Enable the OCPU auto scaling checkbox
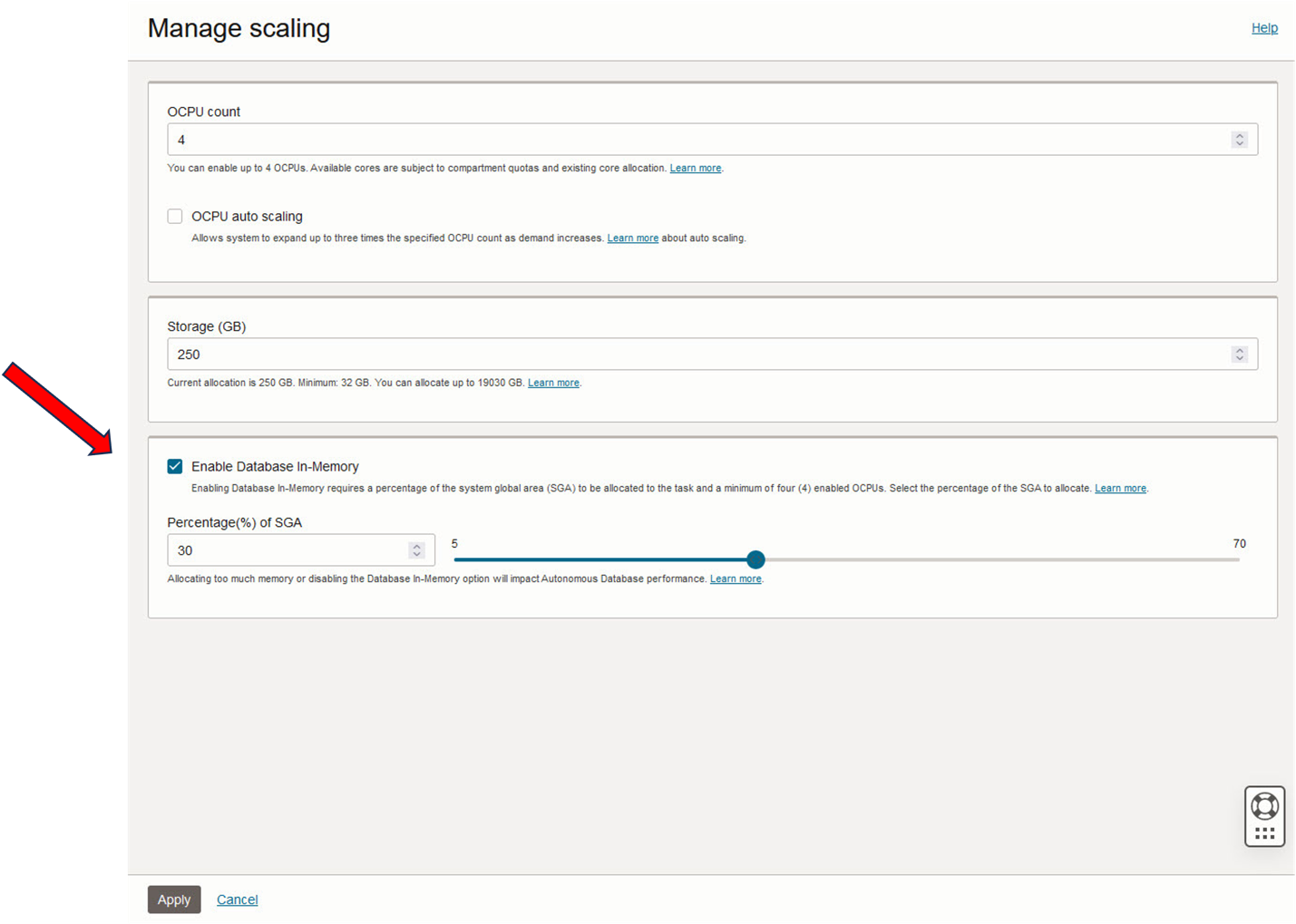The height and width of the screenshot is (924, 1296). tap(175, 217)
